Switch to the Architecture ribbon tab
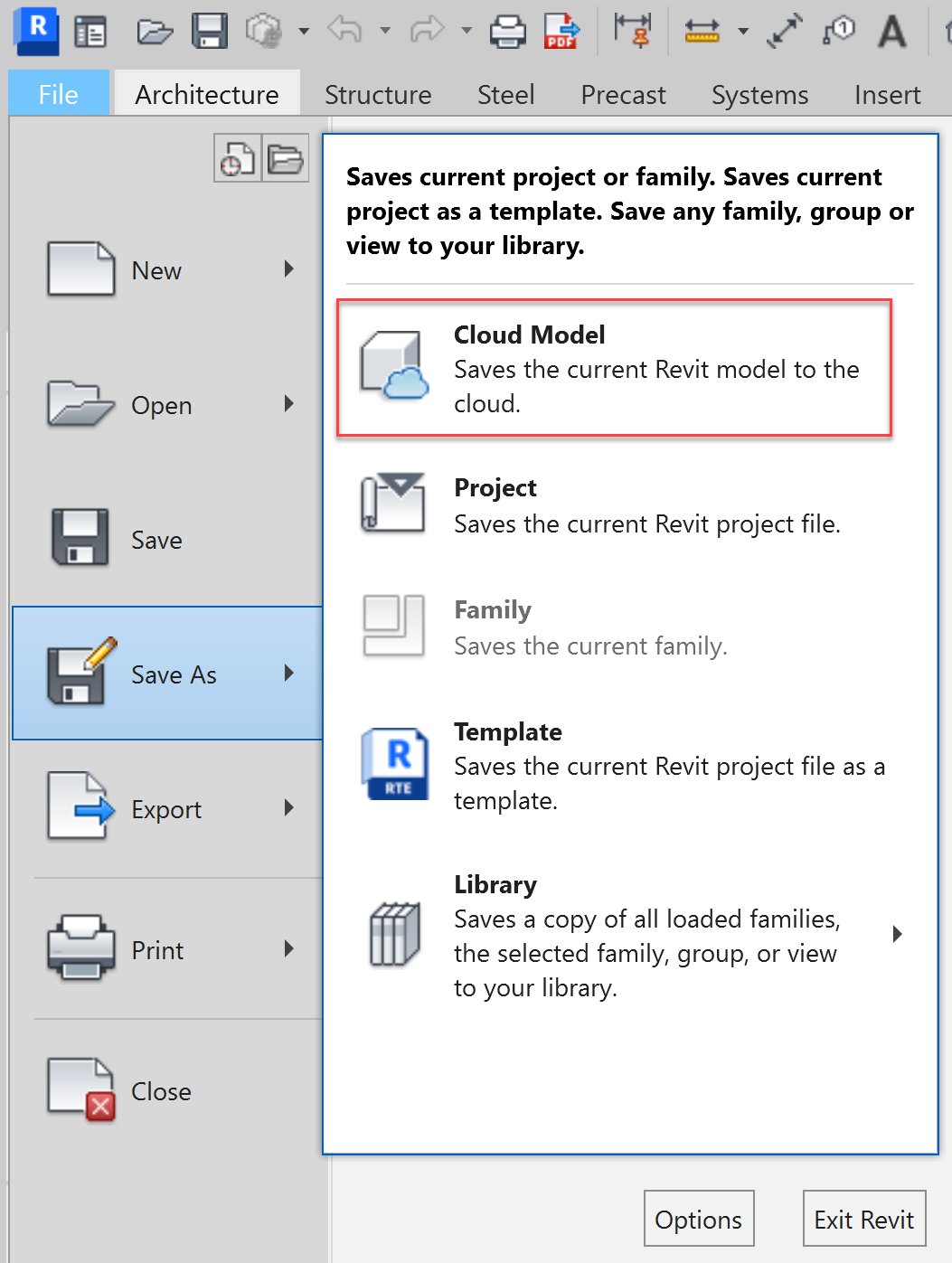The height and width of the screenshot is (1263, 952). (207, 95)
